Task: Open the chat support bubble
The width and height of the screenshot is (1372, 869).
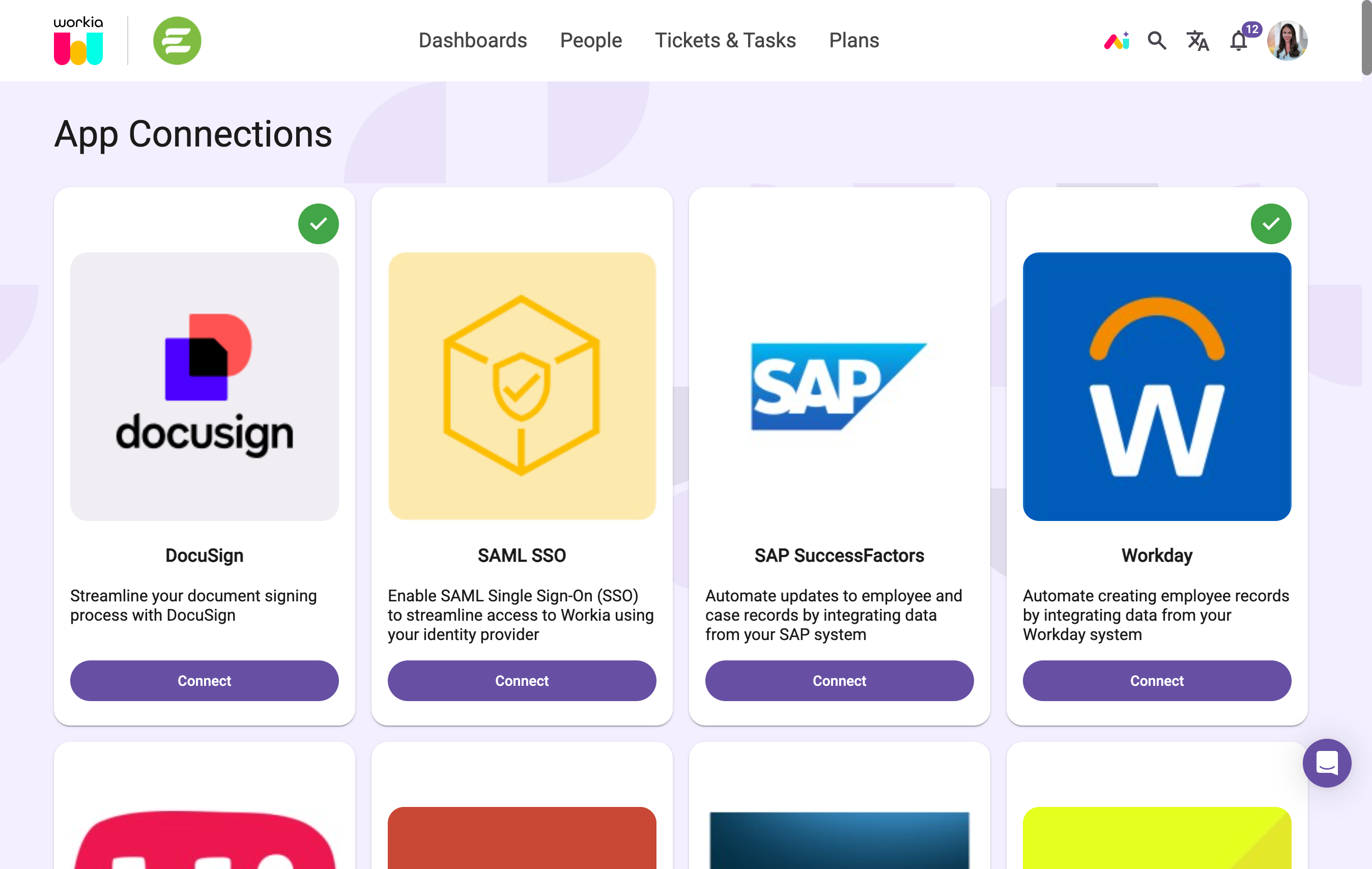Action: tap(1327, 763)
